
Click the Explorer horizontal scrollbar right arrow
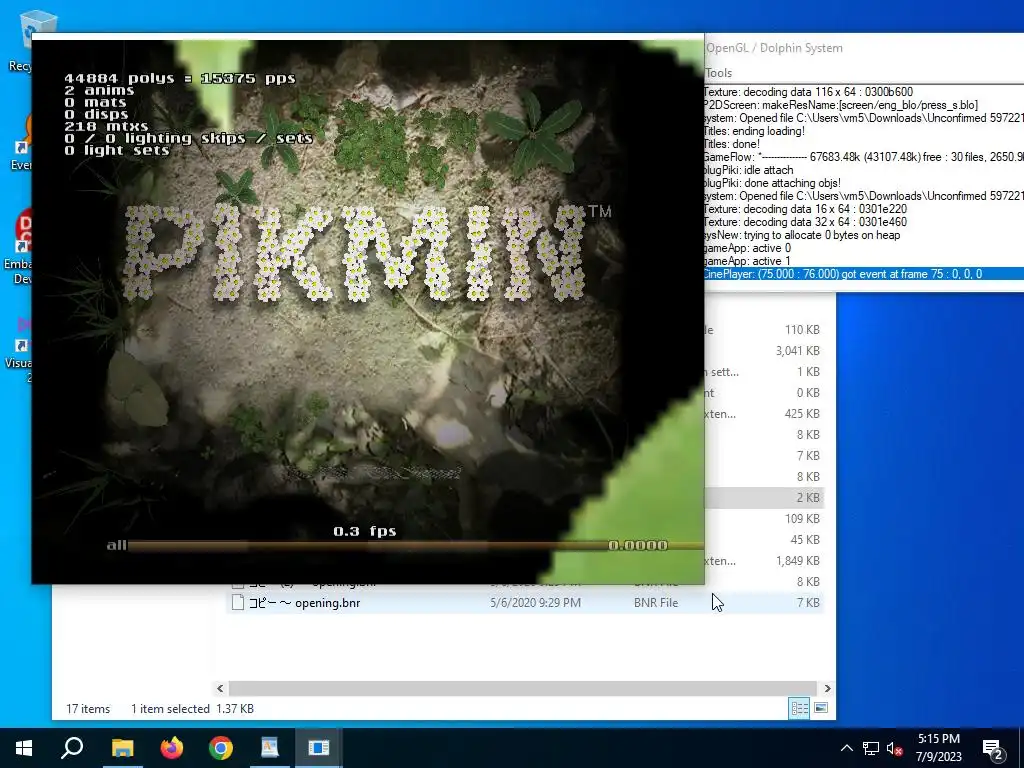tap(827, 688)
